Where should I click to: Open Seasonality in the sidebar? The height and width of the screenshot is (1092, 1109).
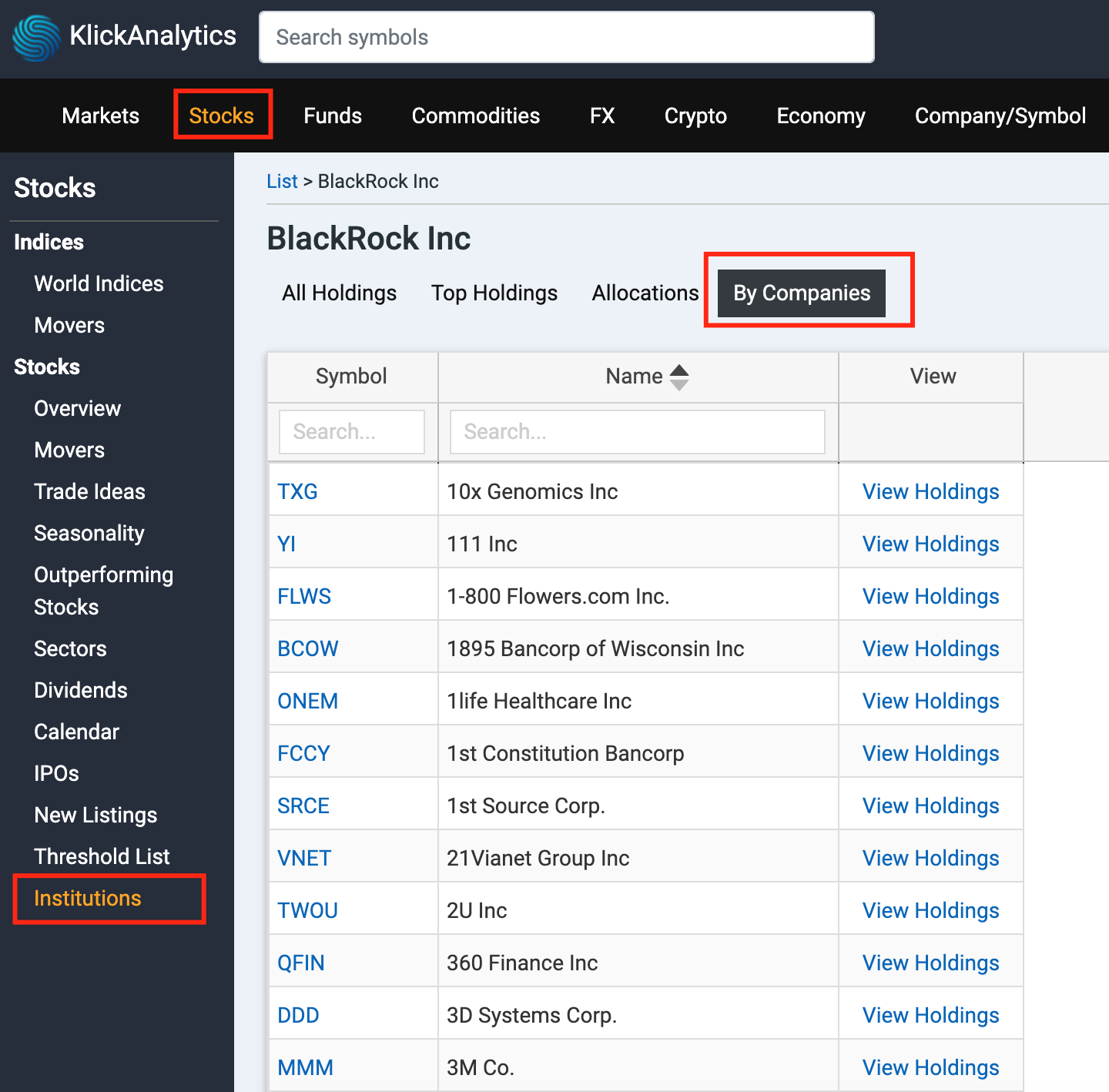(89, 533)
